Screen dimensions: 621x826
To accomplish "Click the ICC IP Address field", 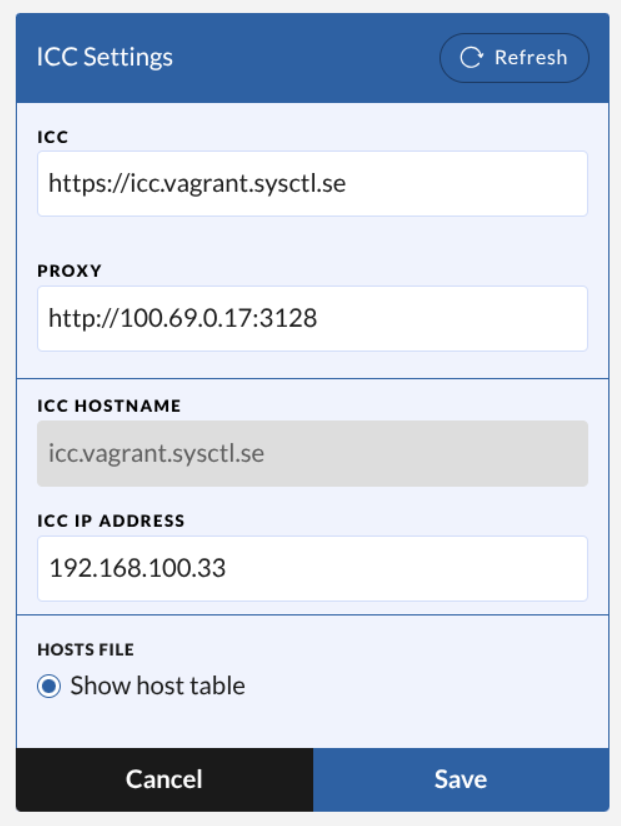I will (x=312, y=568).
